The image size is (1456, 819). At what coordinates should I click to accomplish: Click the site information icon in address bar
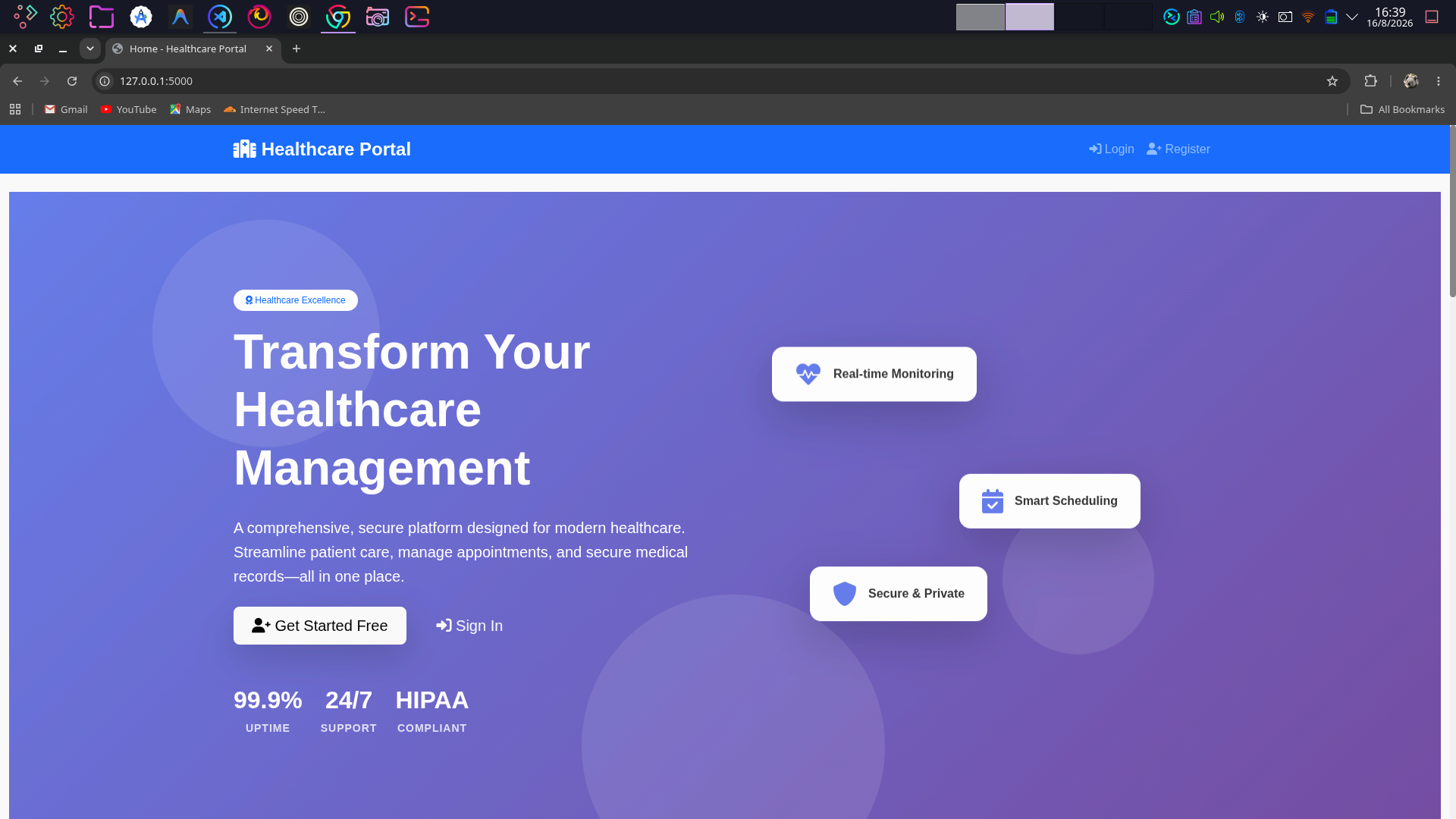tap(105, 81)
